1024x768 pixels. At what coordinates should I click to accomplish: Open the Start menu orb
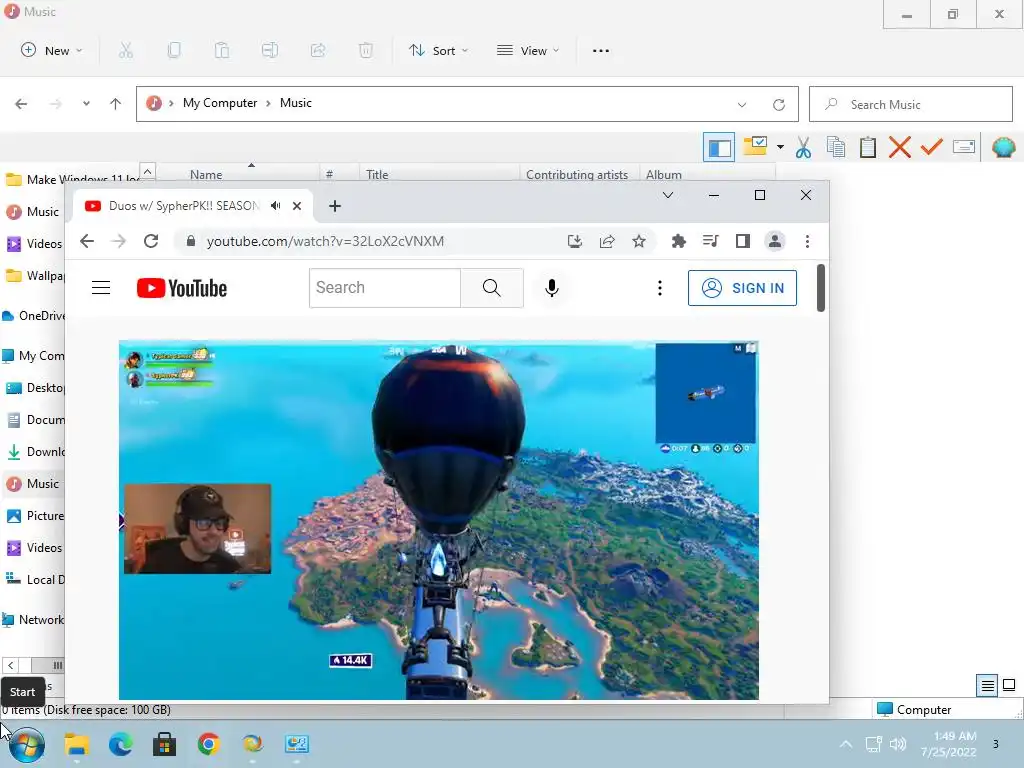pyautogui.click(x=27, y=744)
